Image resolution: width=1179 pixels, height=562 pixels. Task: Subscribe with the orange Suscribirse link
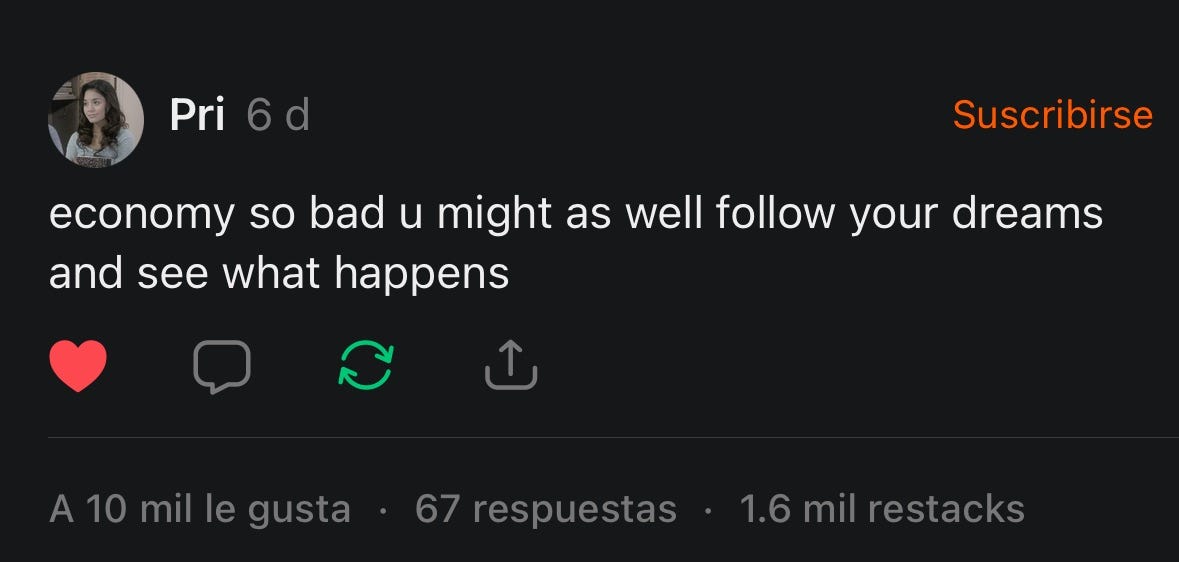click(x=1052, y=115)
